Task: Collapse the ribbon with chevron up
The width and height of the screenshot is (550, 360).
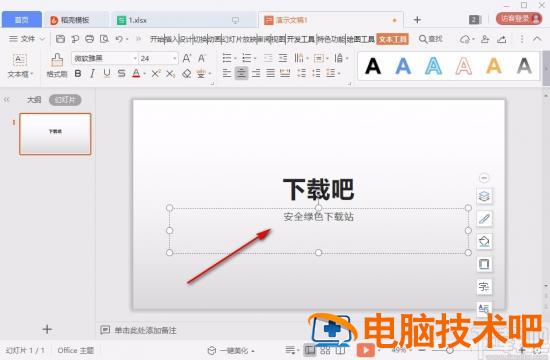Action: (x=537, y=39)
